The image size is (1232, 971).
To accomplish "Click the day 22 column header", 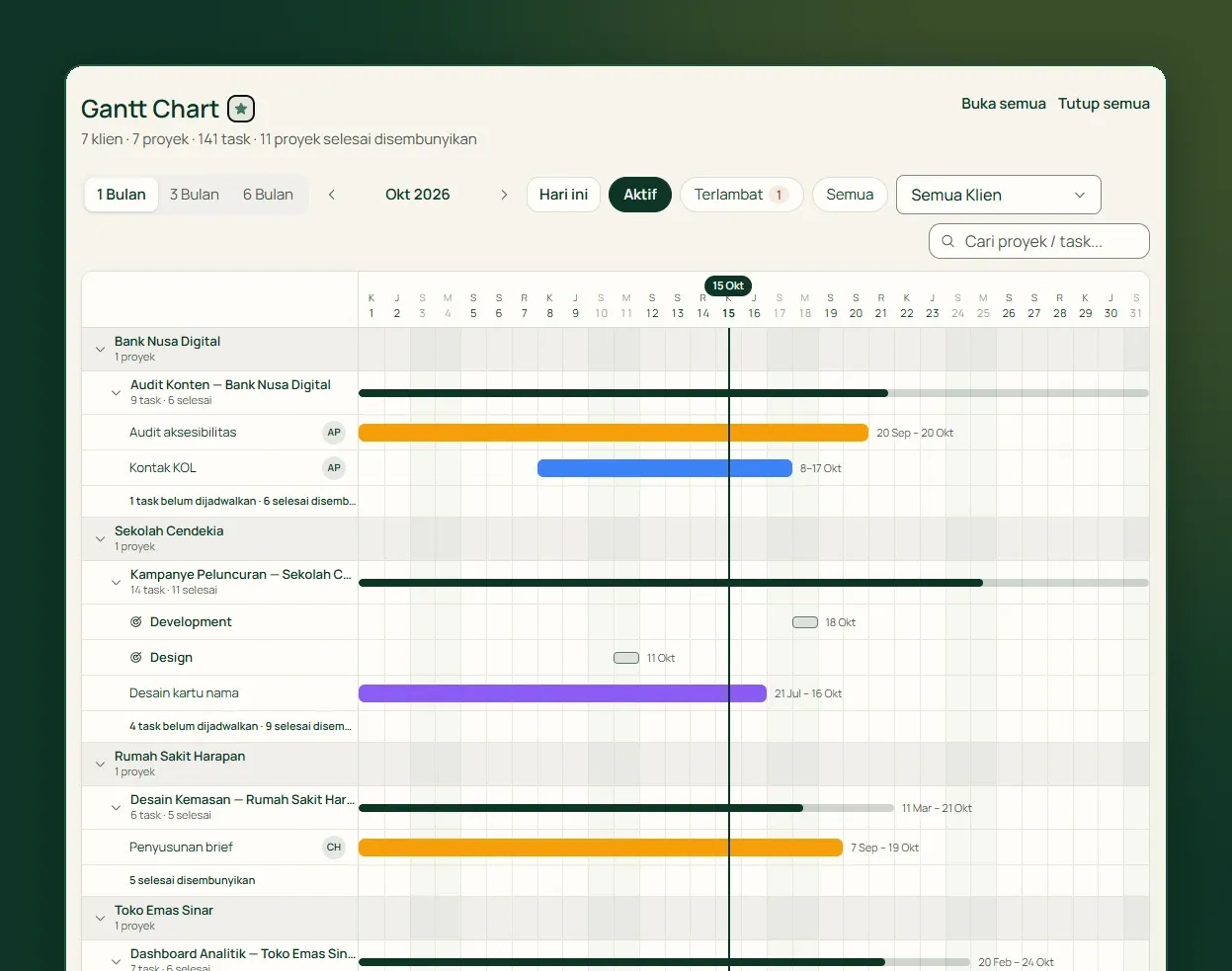I will [907, 305].
